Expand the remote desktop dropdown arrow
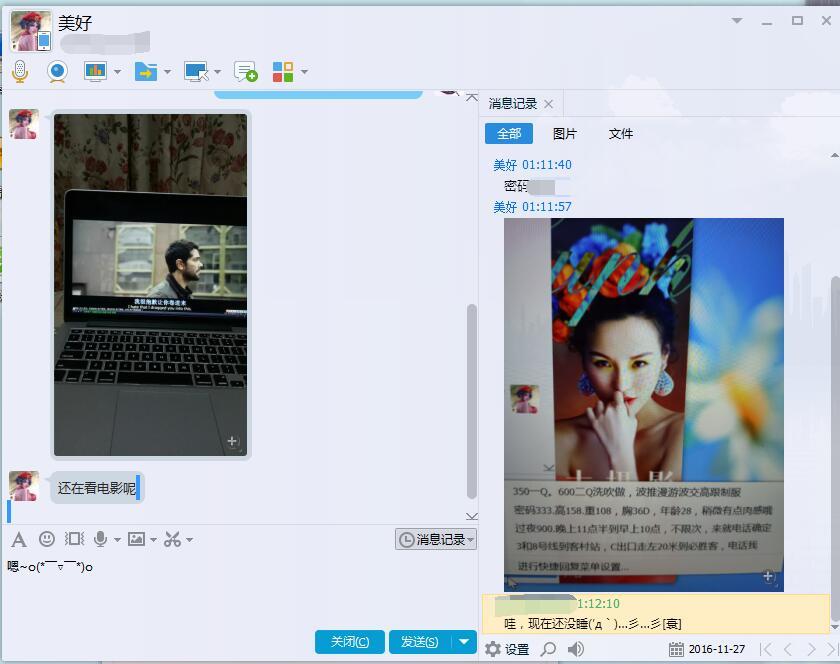Screen dimensions: 840x664 click(217, 72)
